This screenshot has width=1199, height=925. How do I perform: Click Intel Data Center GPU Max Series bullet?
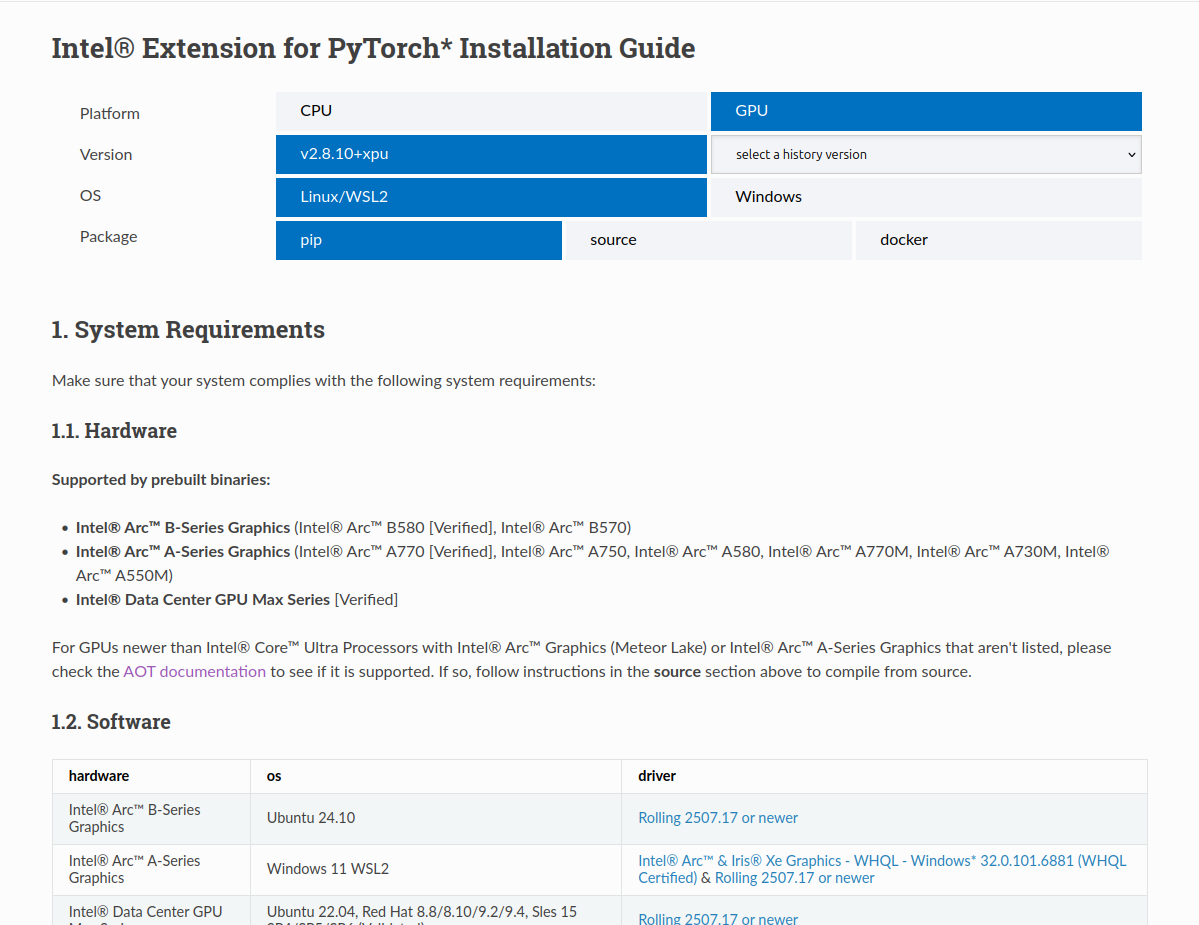[x=203, y=599]
